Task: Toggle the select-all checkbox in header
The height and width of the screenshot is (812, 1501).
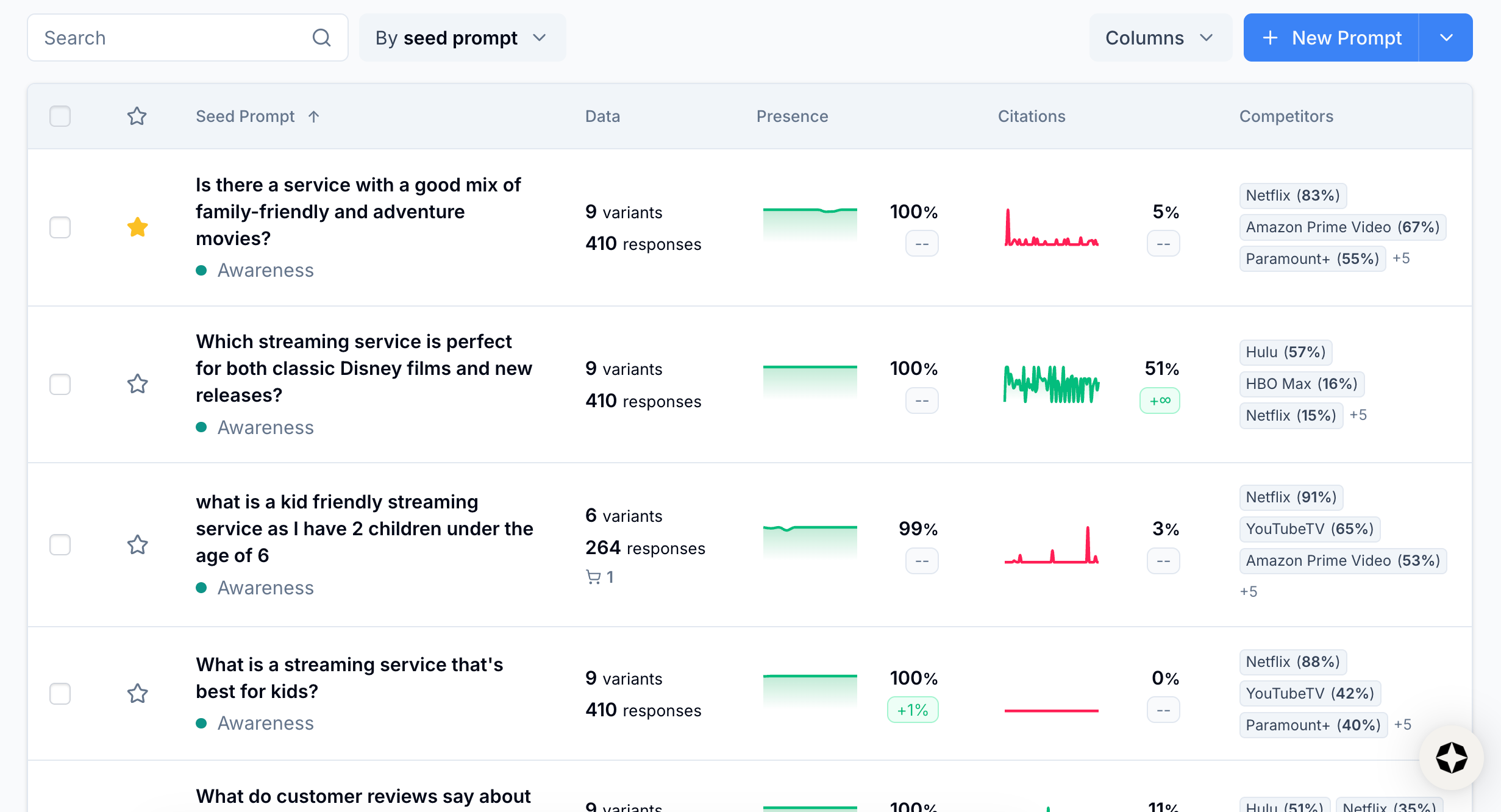Action: point(60,116)
